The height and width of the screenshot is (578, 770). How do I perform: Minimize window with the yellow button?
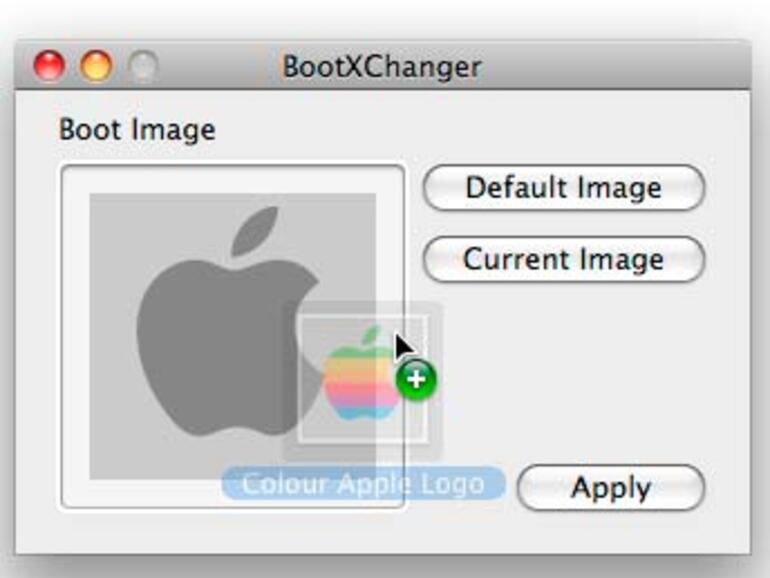point(97,67)
